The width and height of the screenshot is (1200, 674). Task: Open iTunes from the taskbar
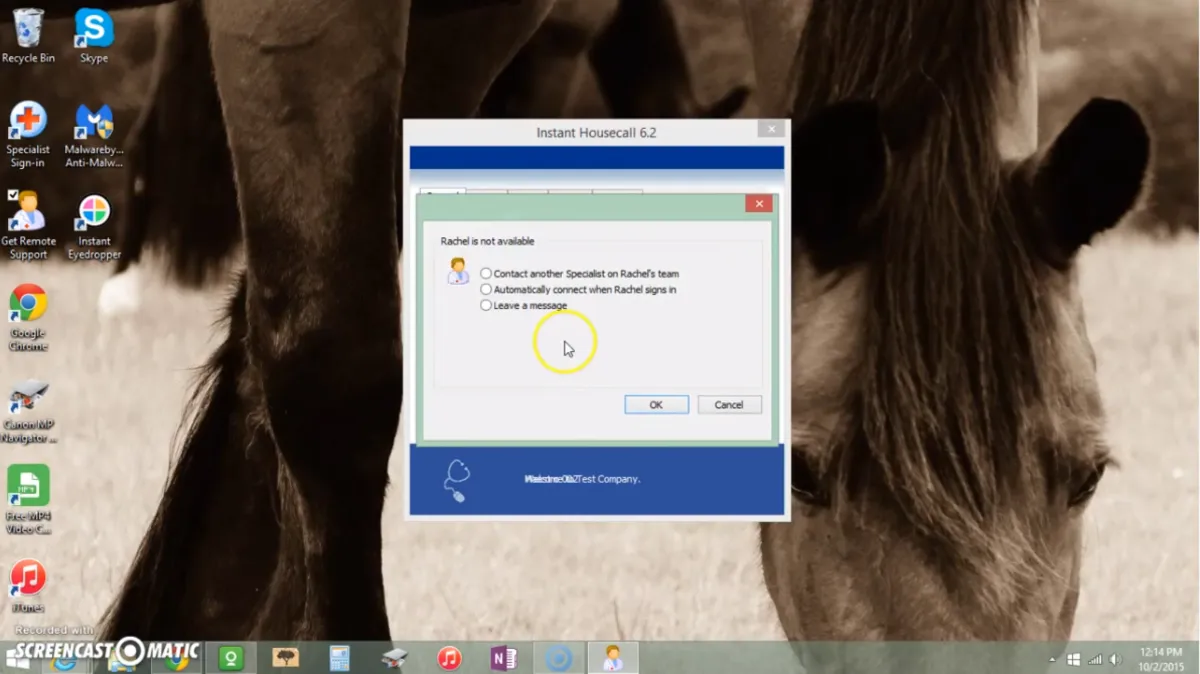click(449, 658)
